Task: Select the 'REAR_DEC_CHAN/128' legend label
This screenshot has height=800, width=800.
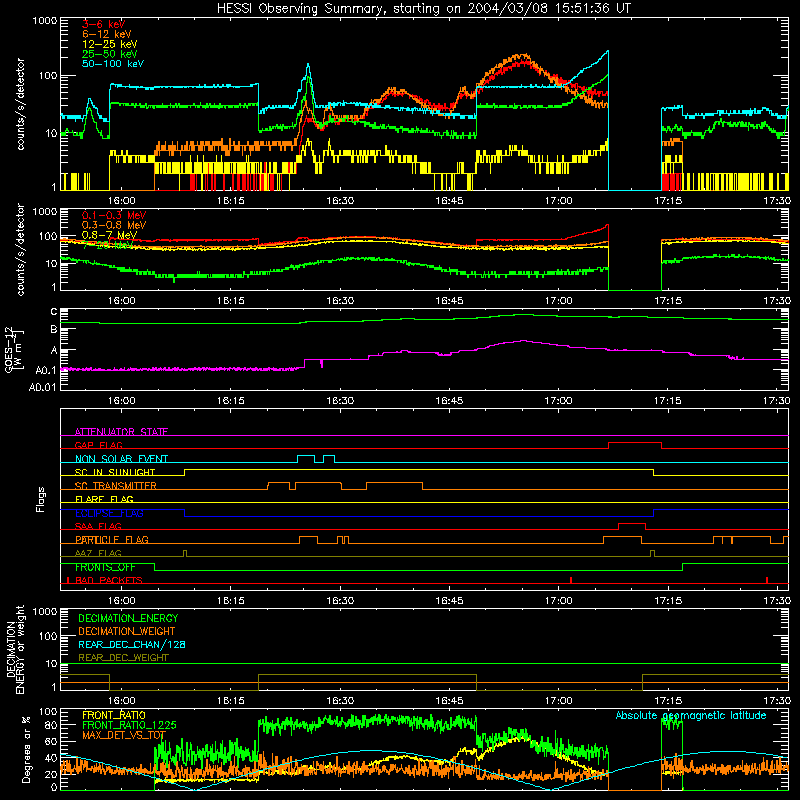Action: point(132,644)
